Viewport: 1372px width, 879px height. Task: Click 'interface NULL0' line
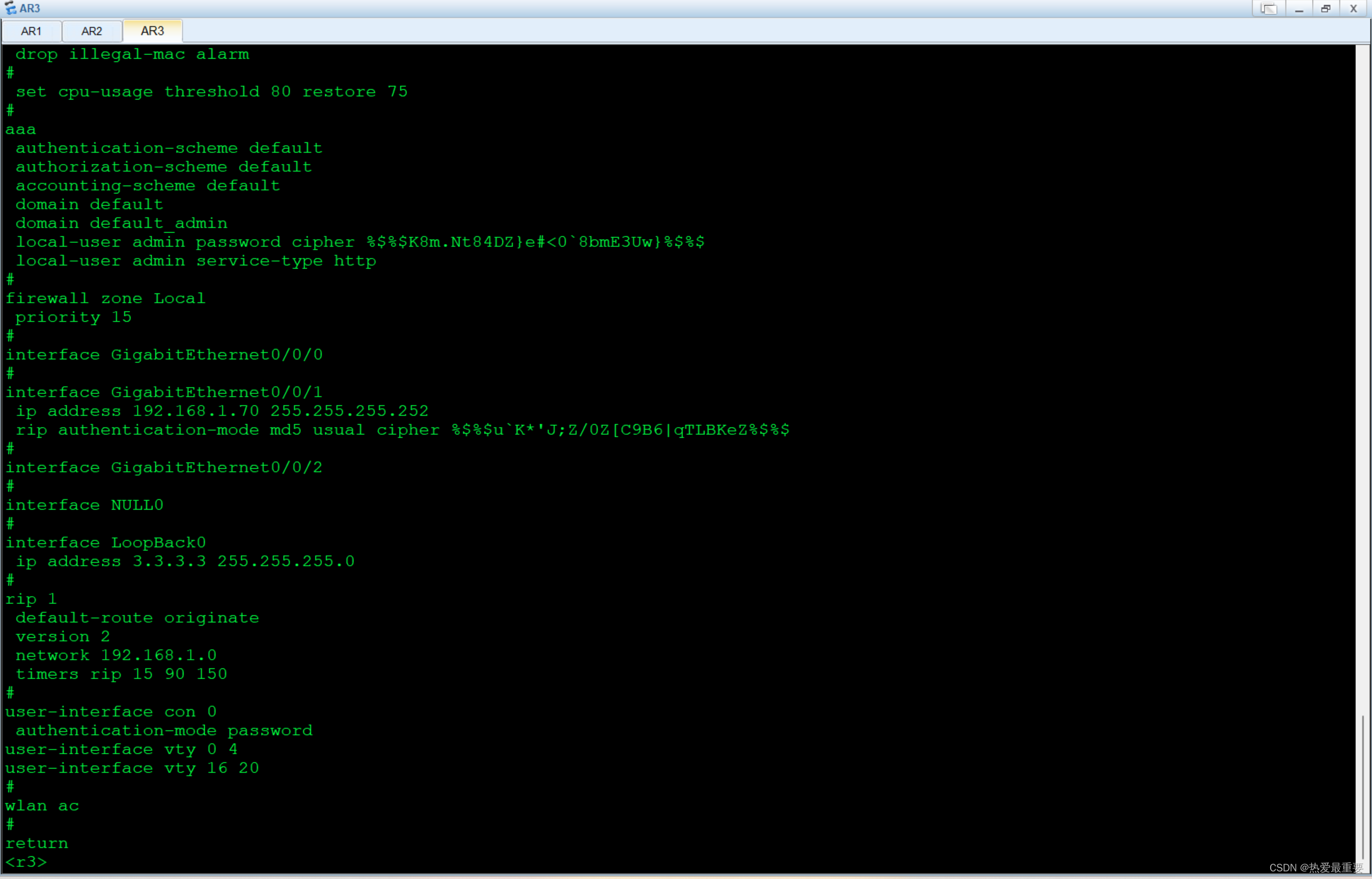point(84,505)
